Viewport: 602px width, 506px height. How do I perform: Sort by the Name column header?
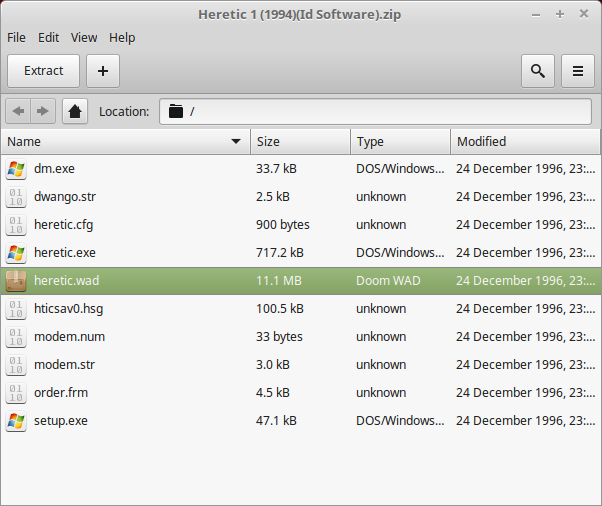[125, 142]
